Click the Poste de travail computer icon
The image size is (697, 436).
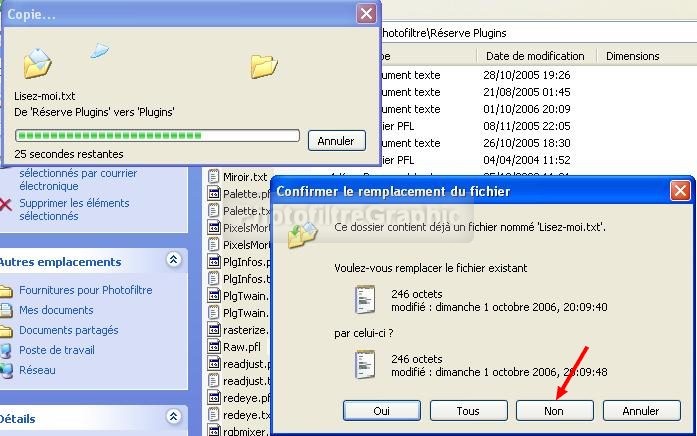[x=6, y=351]
